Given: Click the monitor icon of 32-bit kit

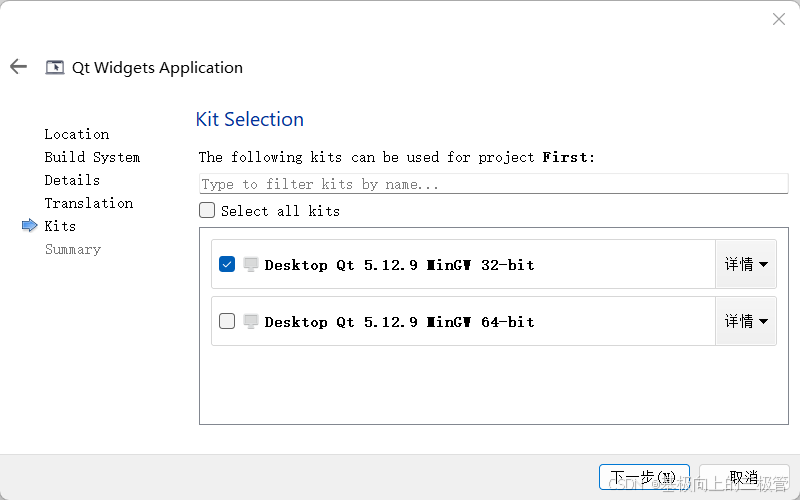Looking at the screenshot, I should 251,265.
